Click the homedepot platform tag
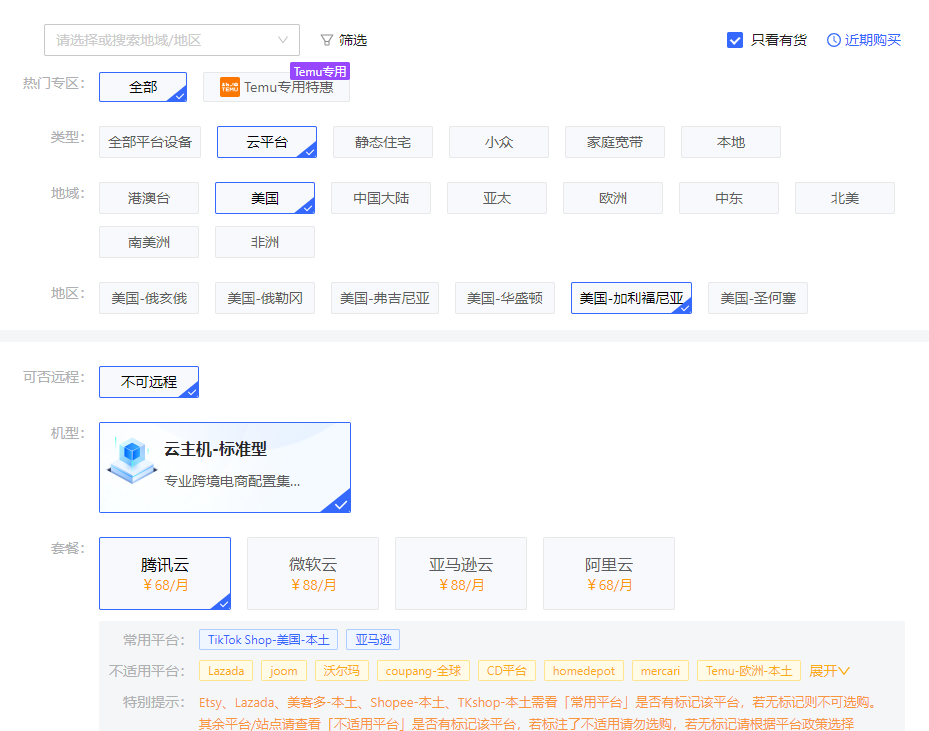 coord(584,671)
